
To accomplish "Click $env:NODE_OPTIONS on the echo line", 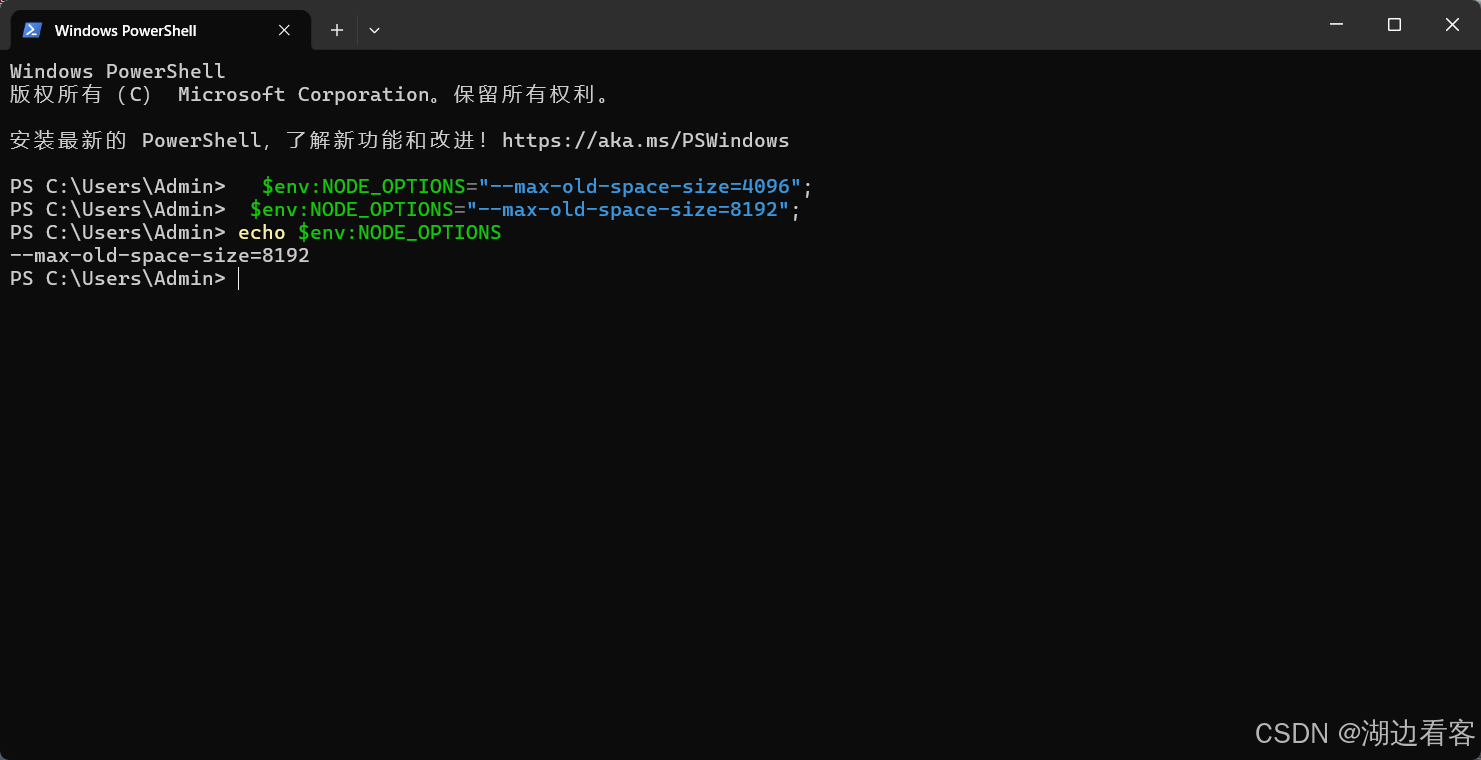I will pos(399,232).
